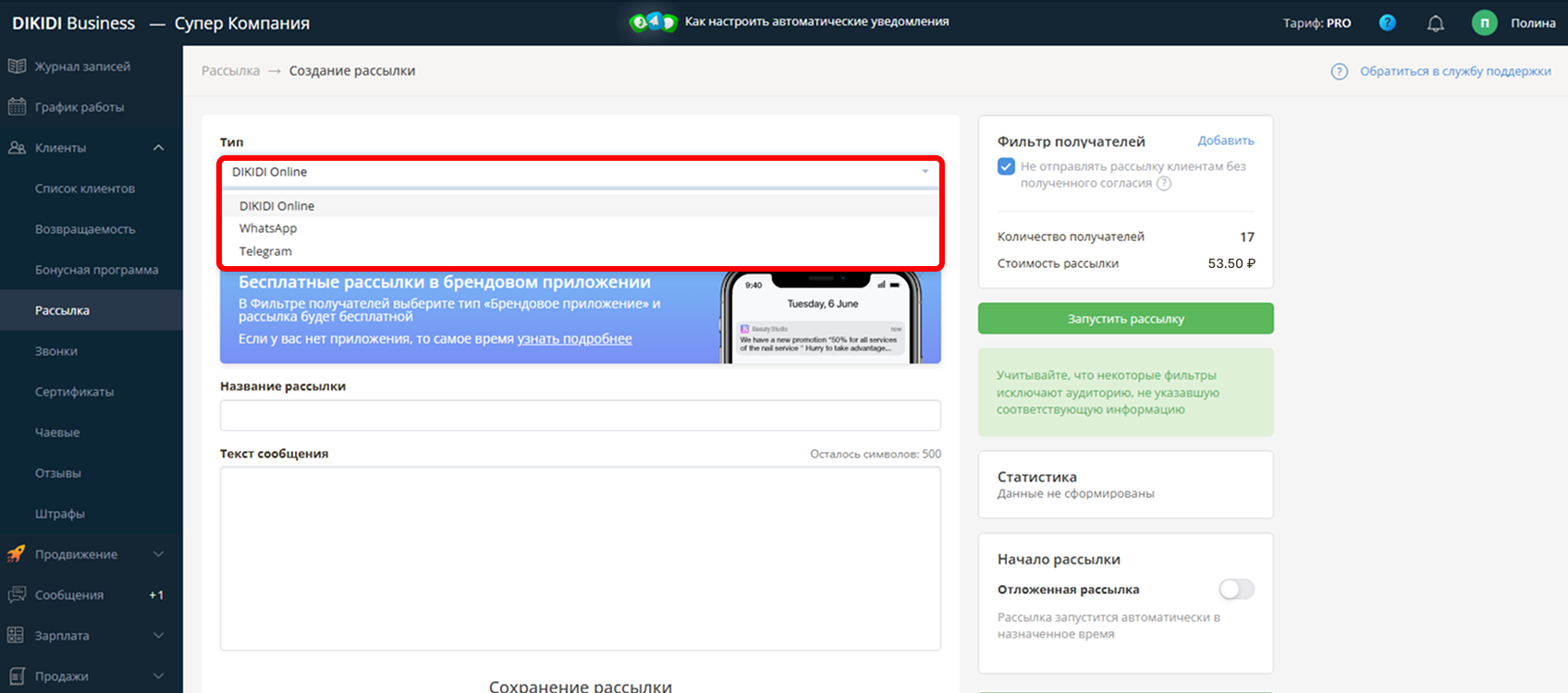Click the work schedule calendar icon
This screenshot has height=693, width=1568.
[17, 107]
